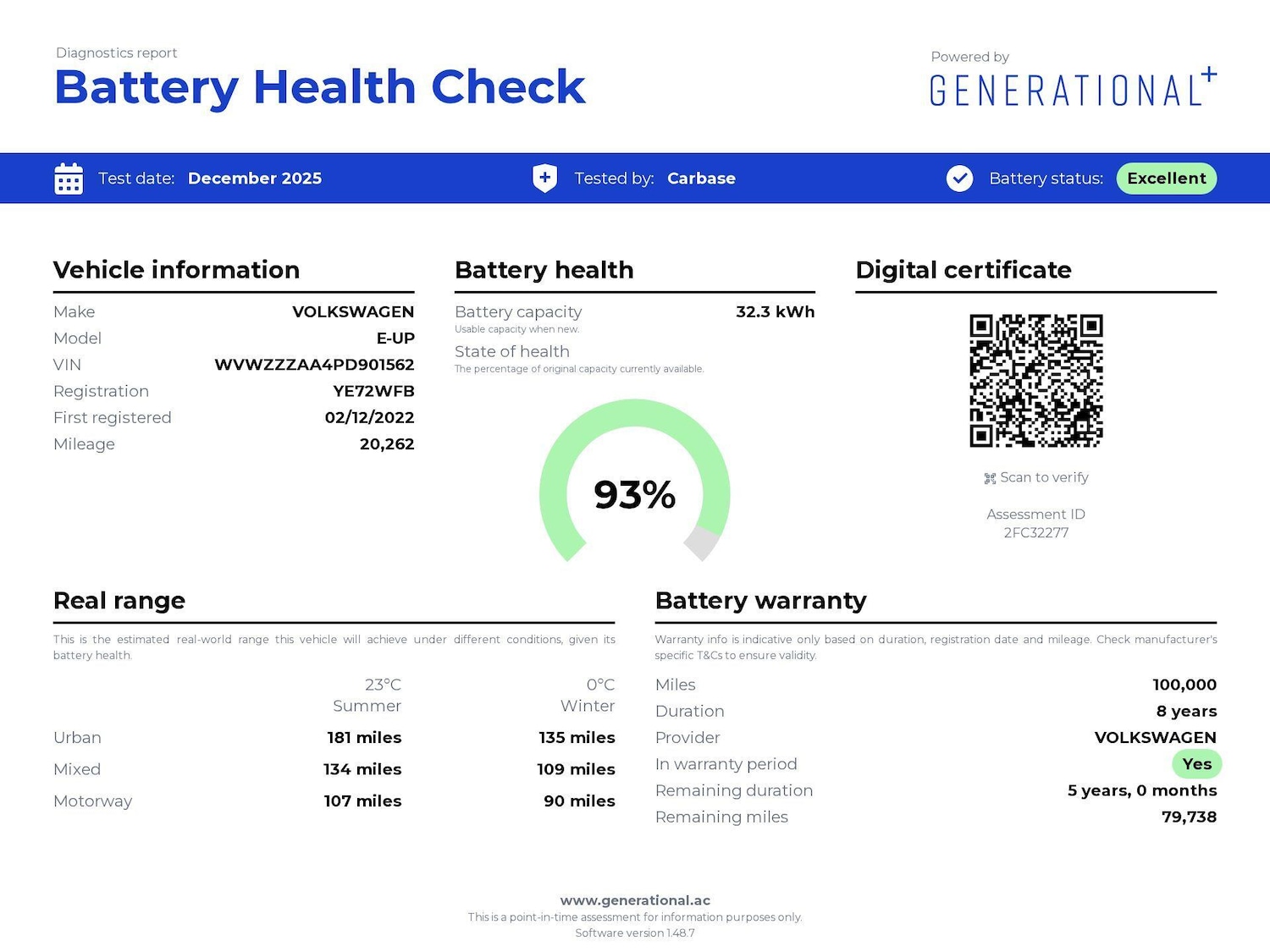Click the Remaining miles 79,738 value
This screenshot has width=1270, height=952.
1189,817
